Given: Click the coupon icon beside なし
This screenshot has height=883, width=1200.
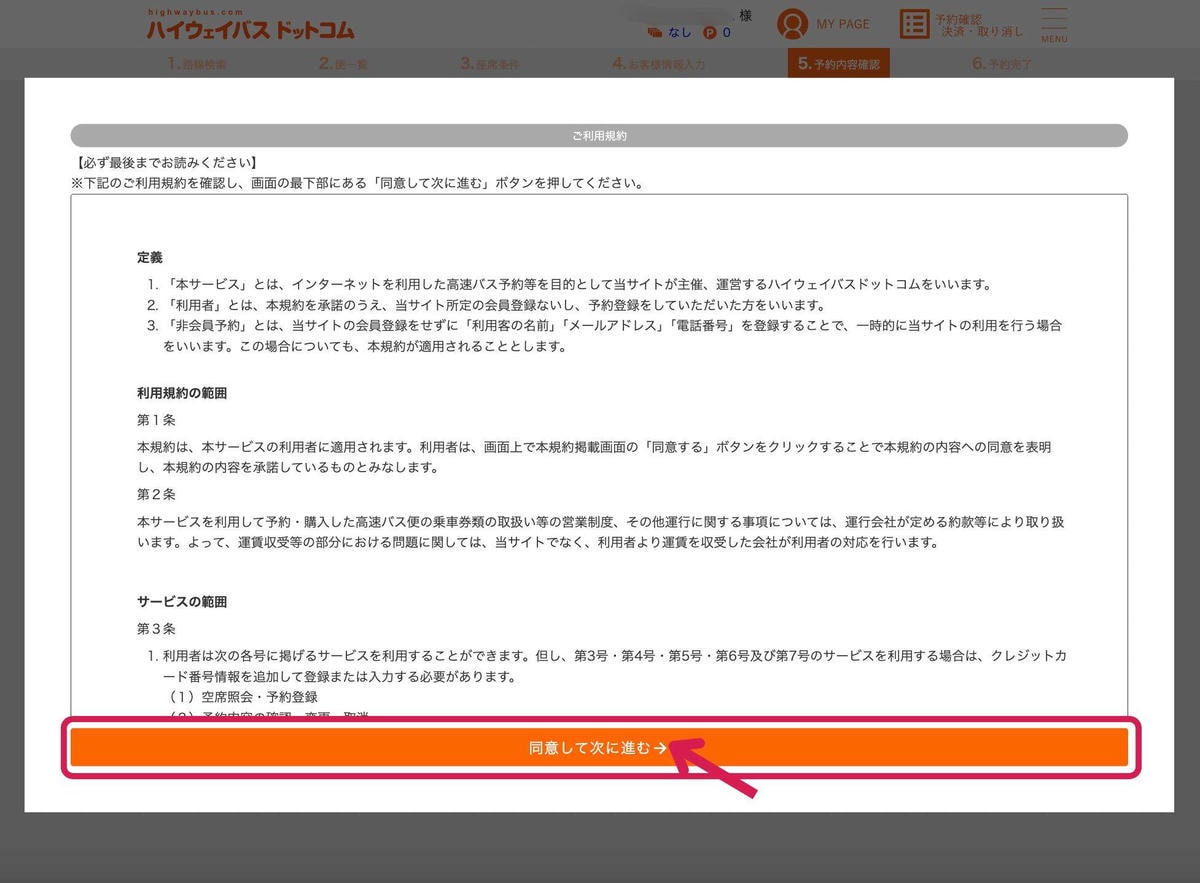Looking at the screenshot, I should (654, 33).
